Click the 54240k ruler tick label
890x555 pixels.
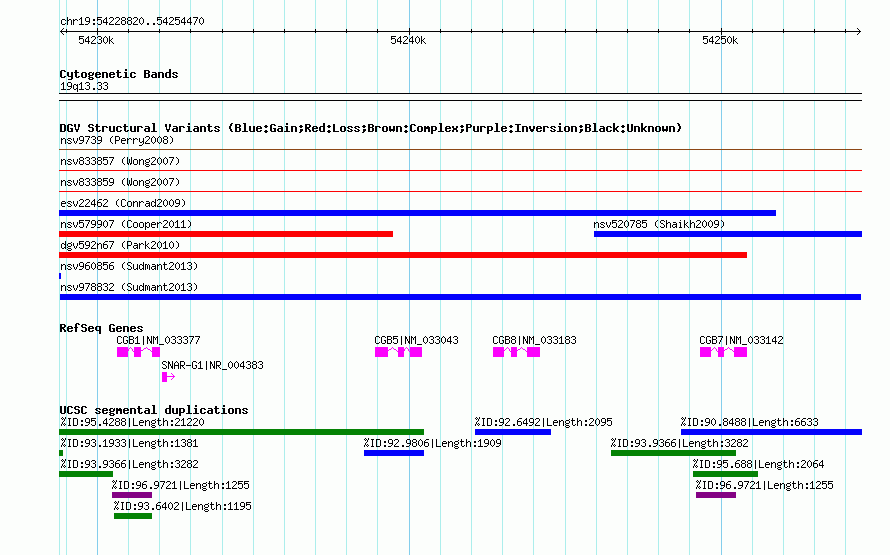pos(408,40)
